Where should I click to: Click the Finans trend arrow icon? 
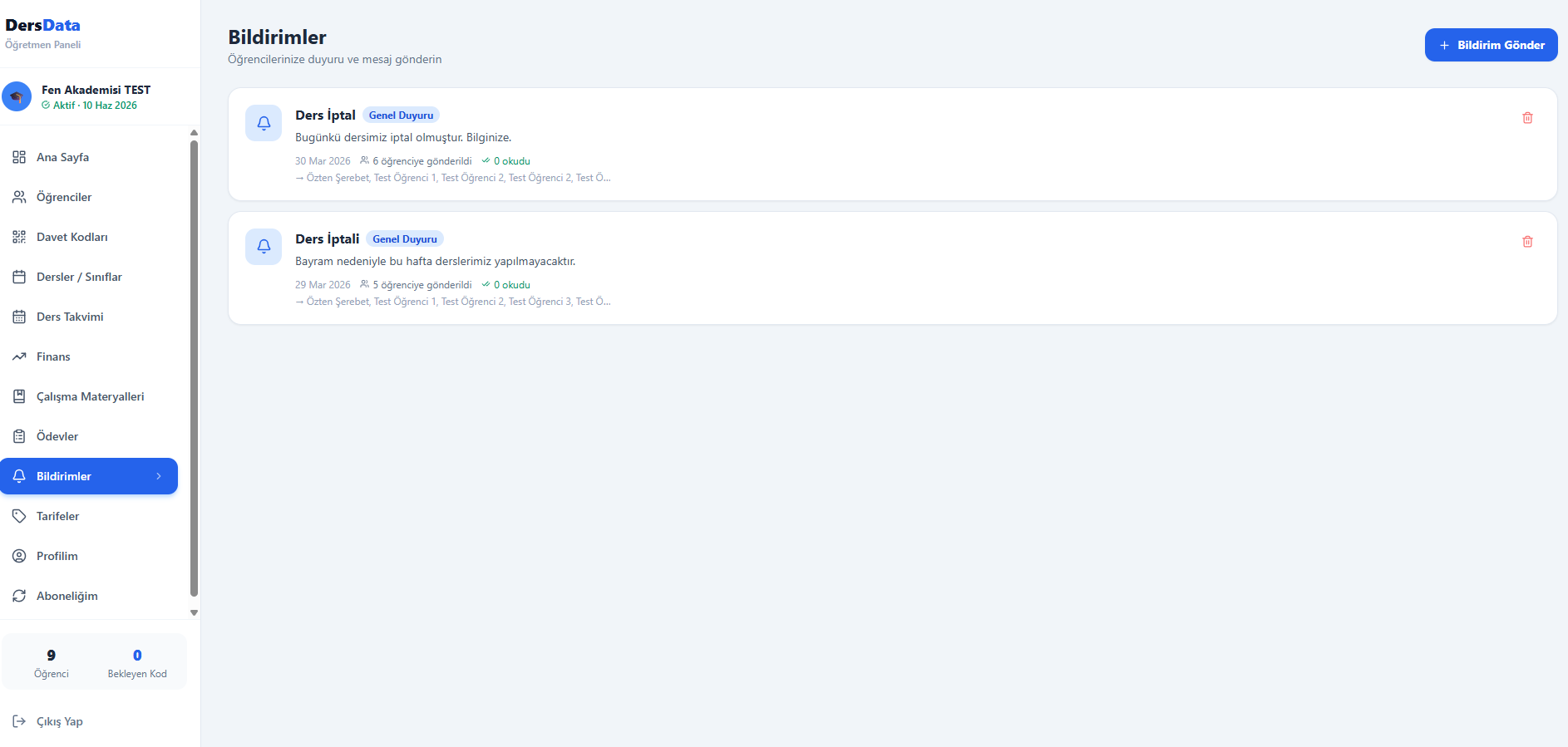tap(19, 356)
